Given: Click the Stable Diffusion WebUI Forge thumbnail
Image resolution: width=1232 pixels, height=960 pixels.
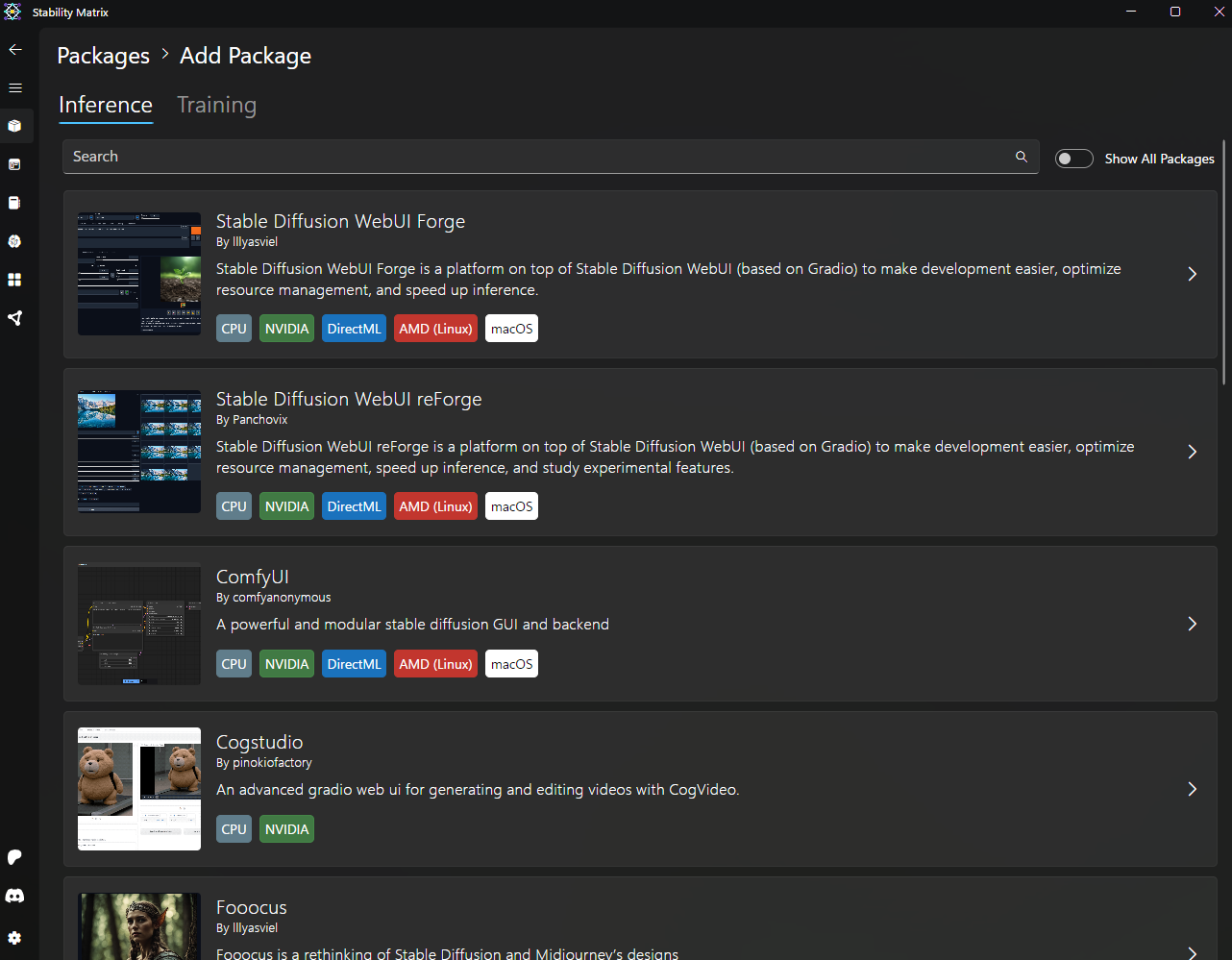Looking at the screenshot, I should point(139,274).
